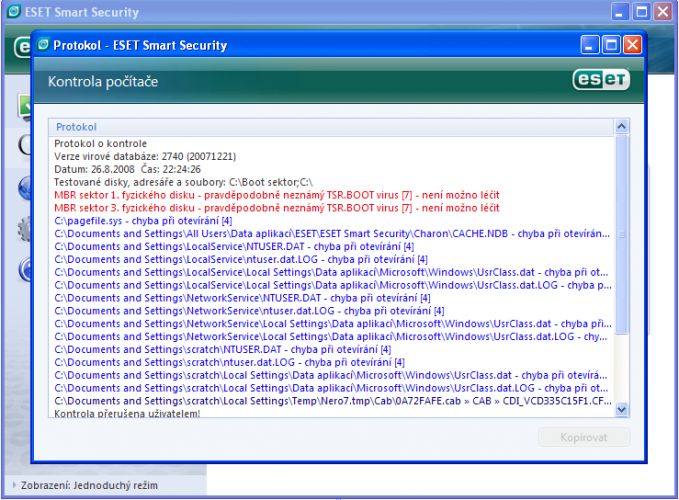Click the ESET logo in the header
Screen dimensions: 679x500
pos(601,80)
